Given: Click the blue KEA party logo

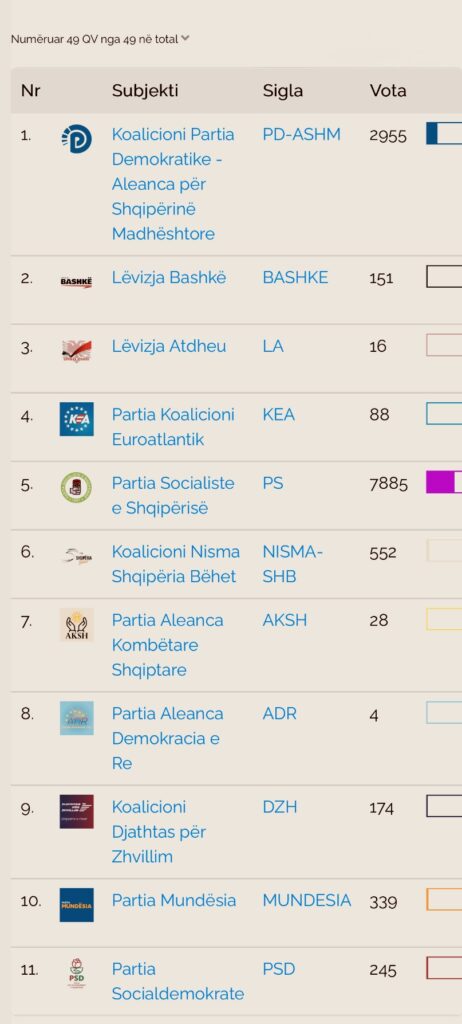Looking at the screenshot, I should pos(76,419).
